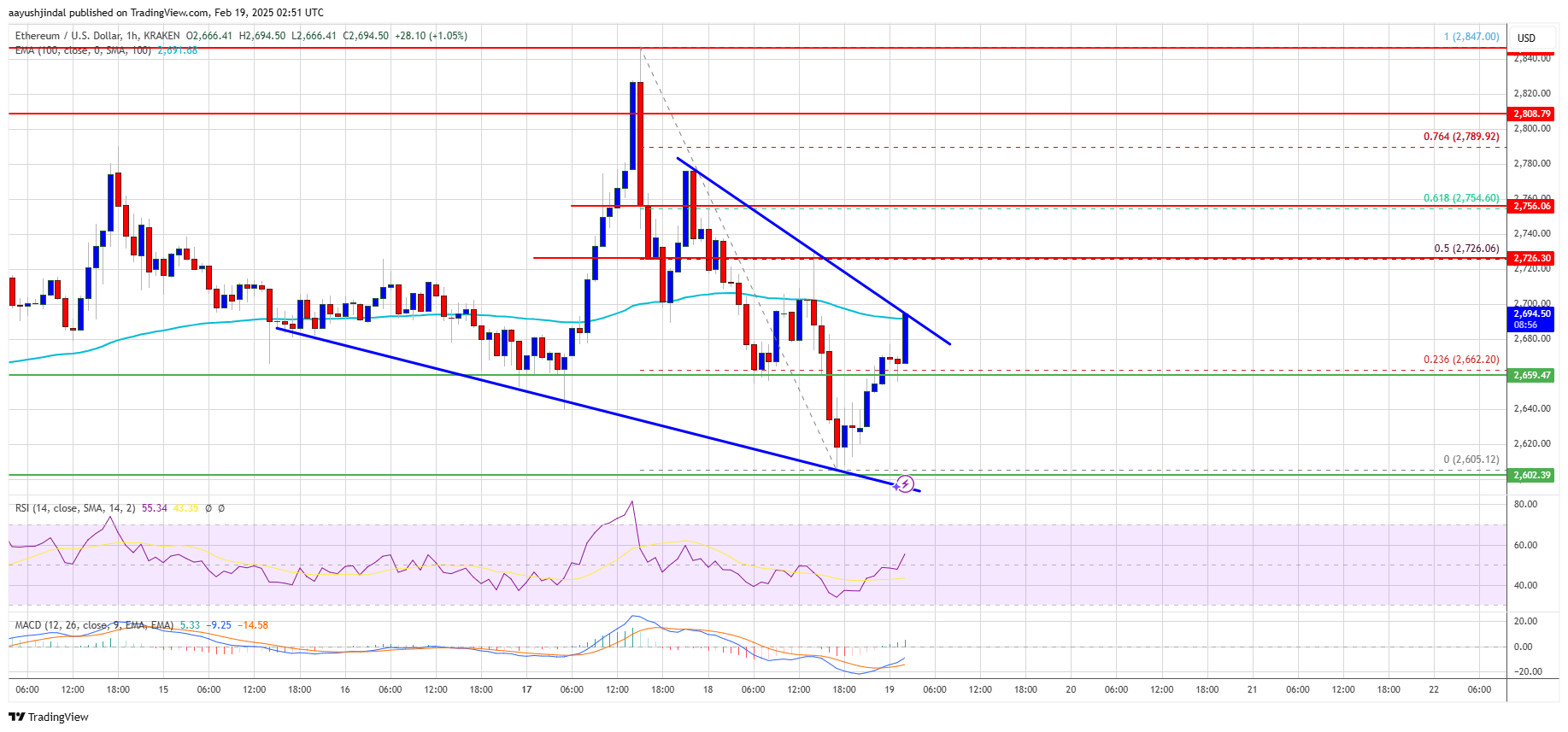Screen dimensions: 1568x732
Task: Click the green 2,659.47 support price tag
Action: click(x=1532, y=375)
